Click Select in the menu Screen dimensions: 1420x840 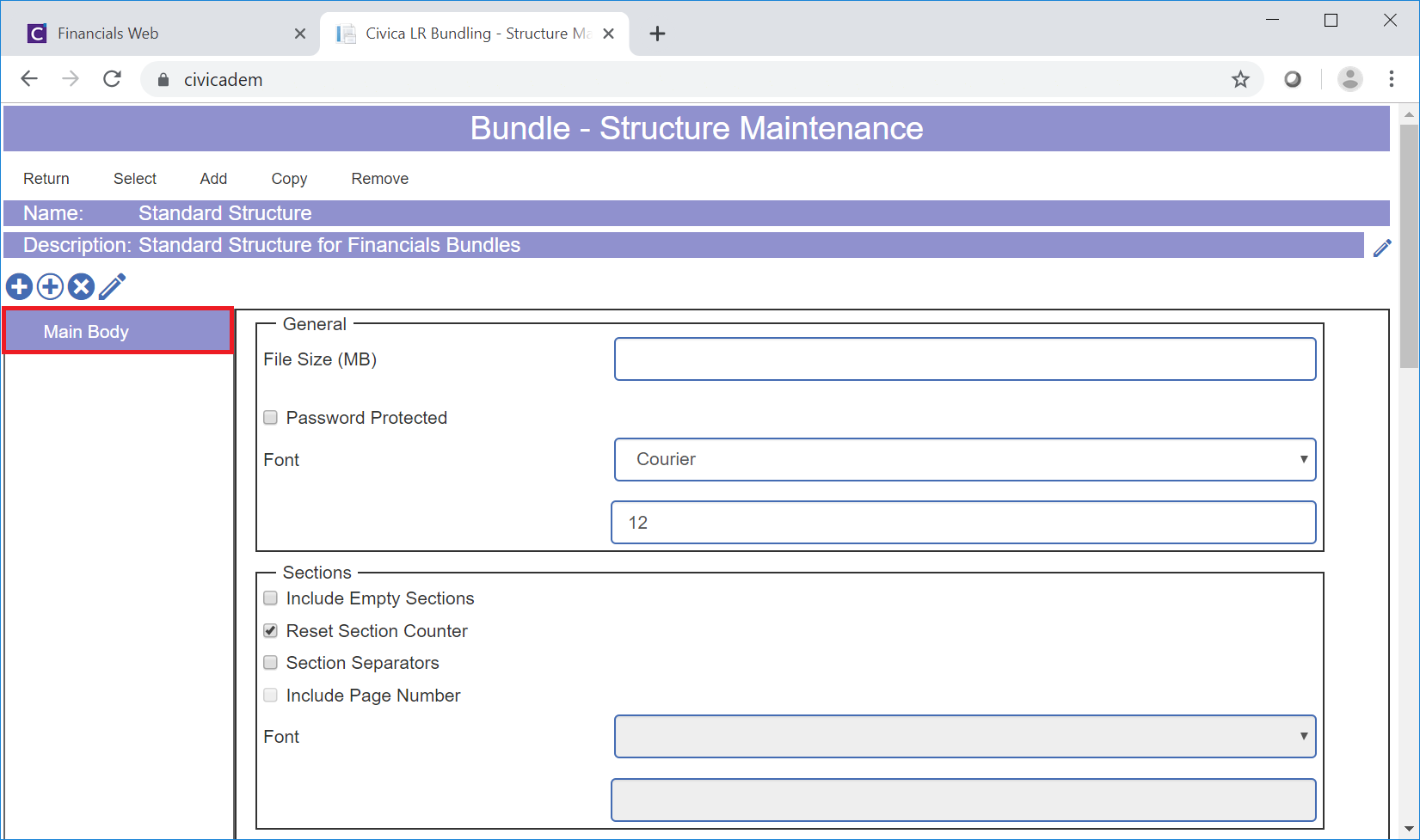tap(135, 179)
